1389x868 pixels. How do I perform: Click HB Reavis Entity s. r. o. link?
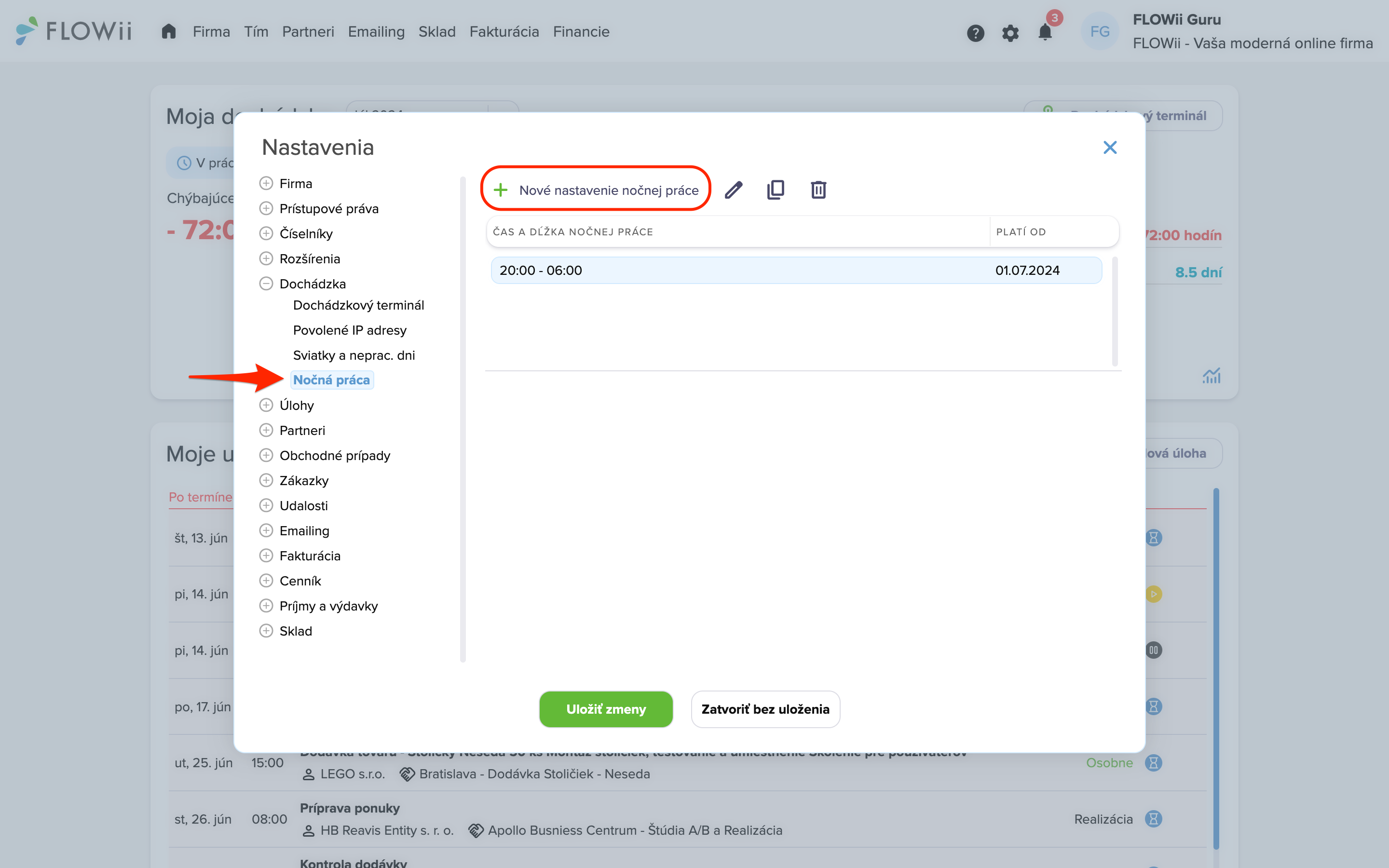pyautogui.click(x=387, y=830)
